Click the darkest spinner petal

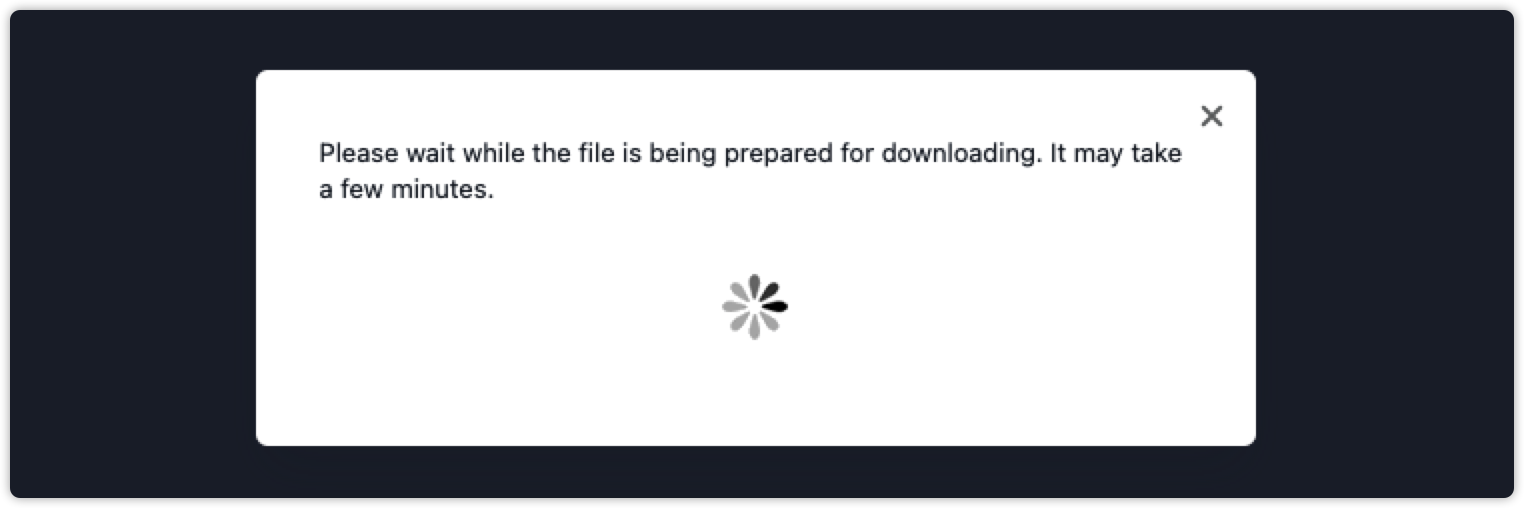pyautogui.click(x=775, y=306)
